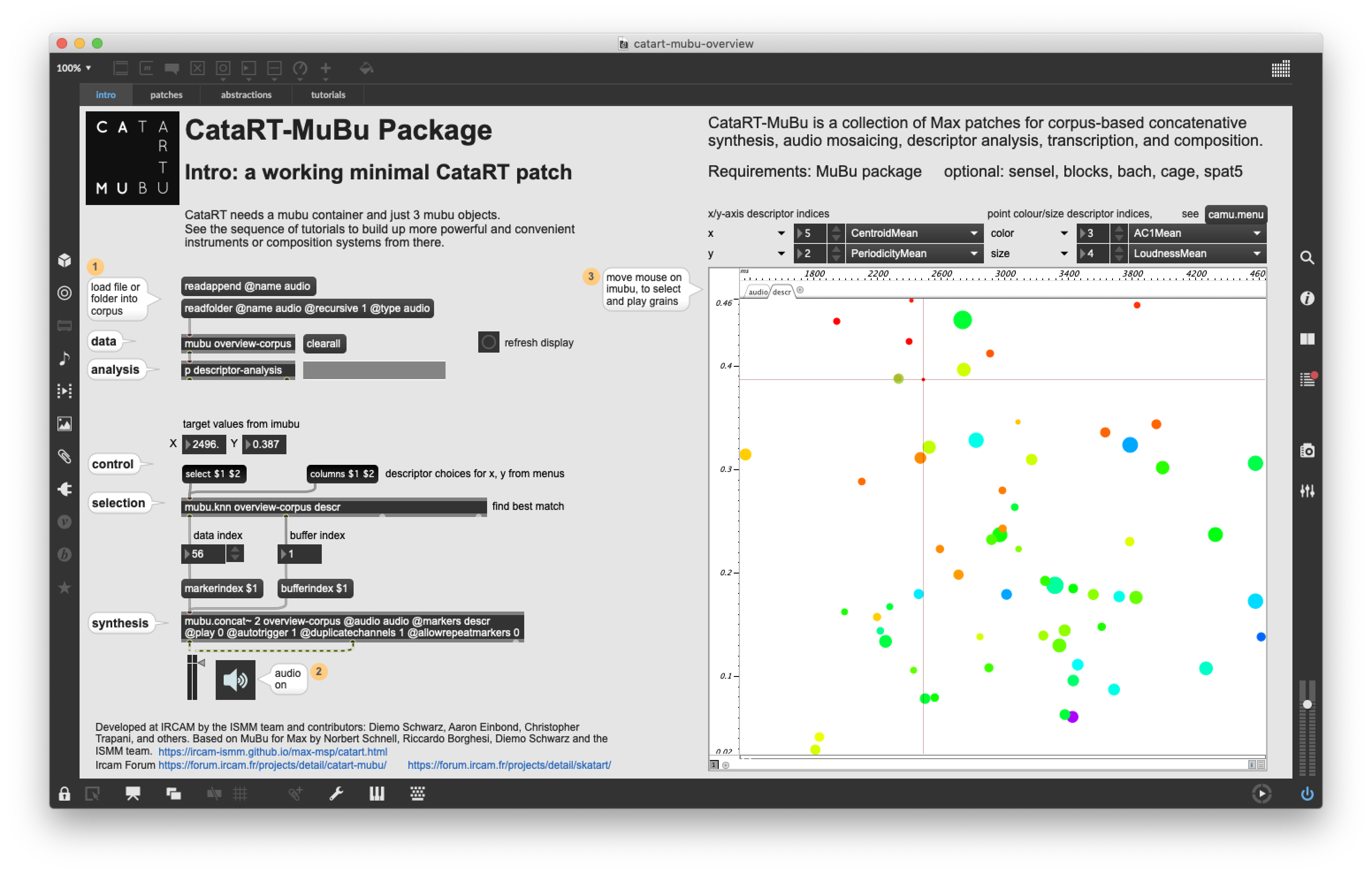Image resolution: width=1372 pixels, height=874 pixels.
Task: Click the large green dot at top of scatter plot
Action: (x=962, y=319)
